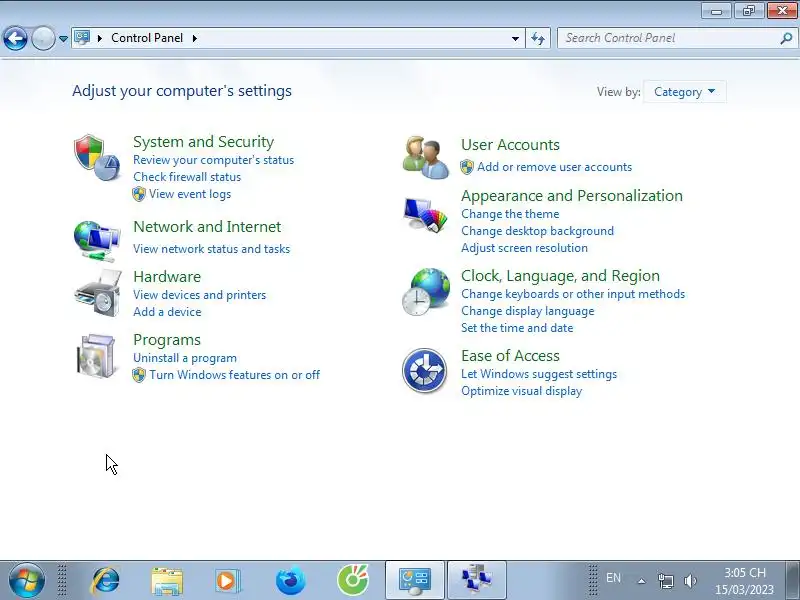Image resolution: width=800 pixels, height=600 pixels.
Task: Click Change keyboards or other input methods
Action: pos(572,294)
